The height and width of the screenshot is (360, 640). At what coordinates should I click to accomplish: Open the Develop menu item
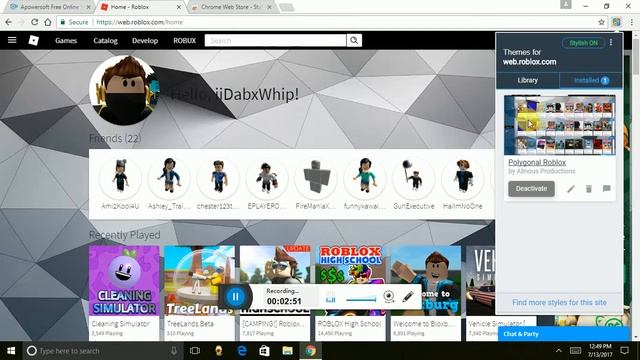[x=145, y=40]
